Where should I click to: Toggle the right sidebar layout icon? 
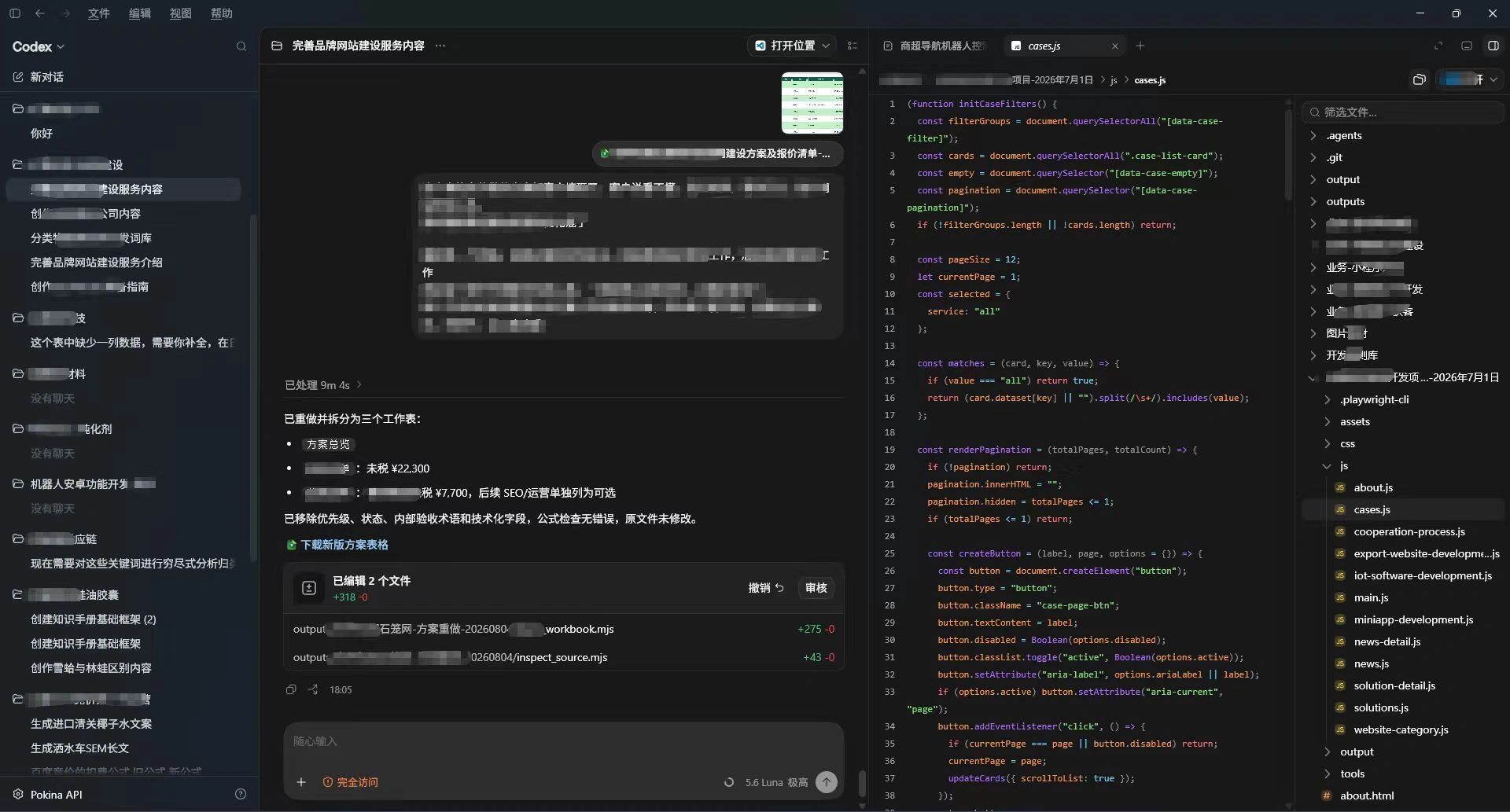pos(1493,46)
